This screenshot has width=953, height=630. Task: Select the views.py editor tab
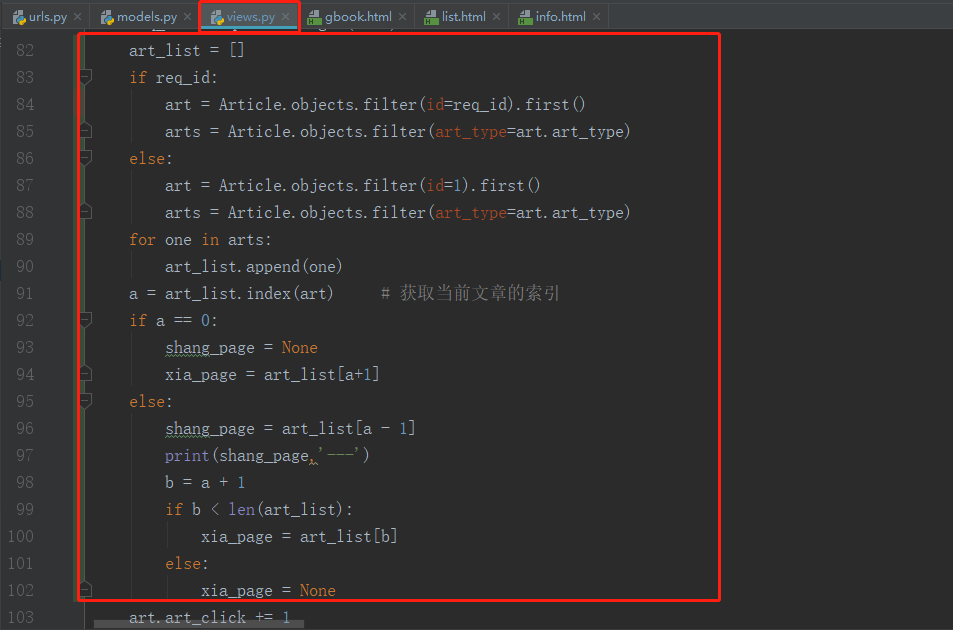250,17
